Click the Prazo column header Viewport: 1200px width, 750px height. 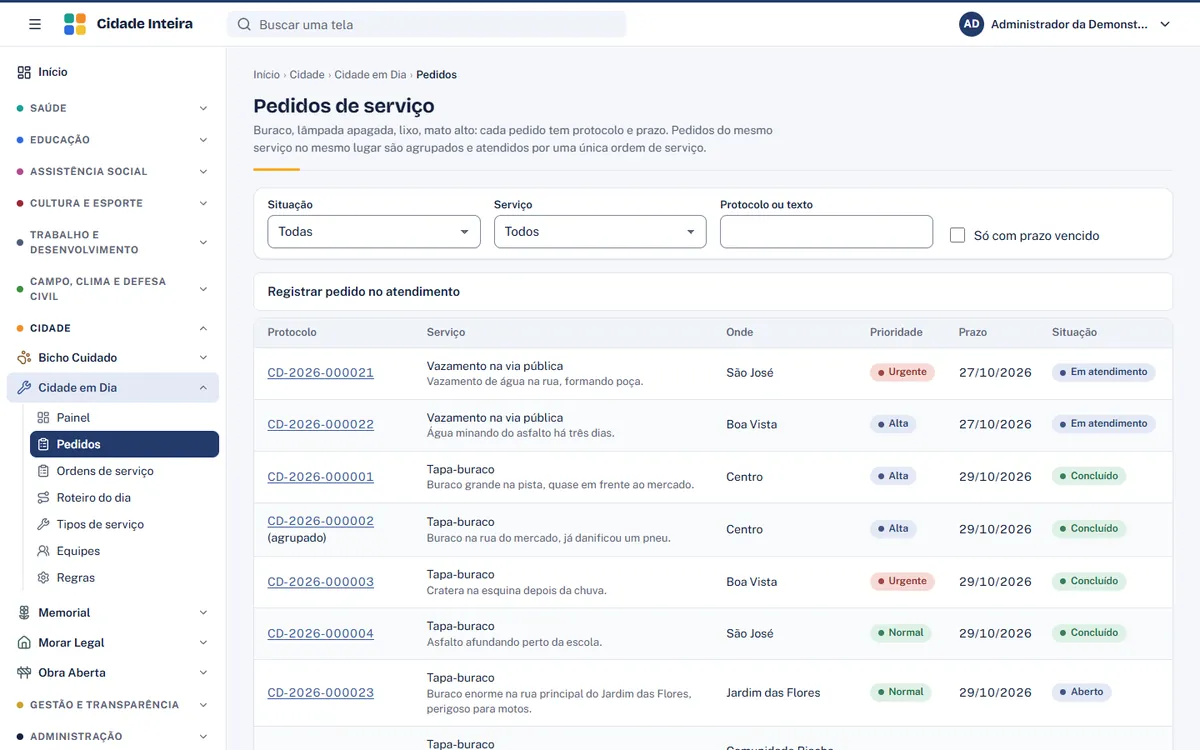[972, 332]
